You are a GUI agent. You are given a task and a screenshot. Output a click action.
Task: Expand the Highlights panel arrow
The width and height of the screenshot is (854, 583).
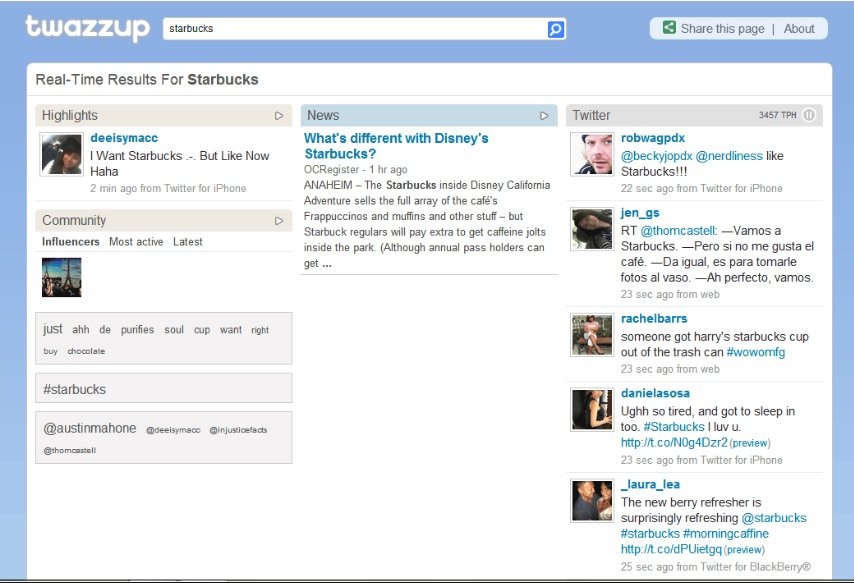[279, 115]
